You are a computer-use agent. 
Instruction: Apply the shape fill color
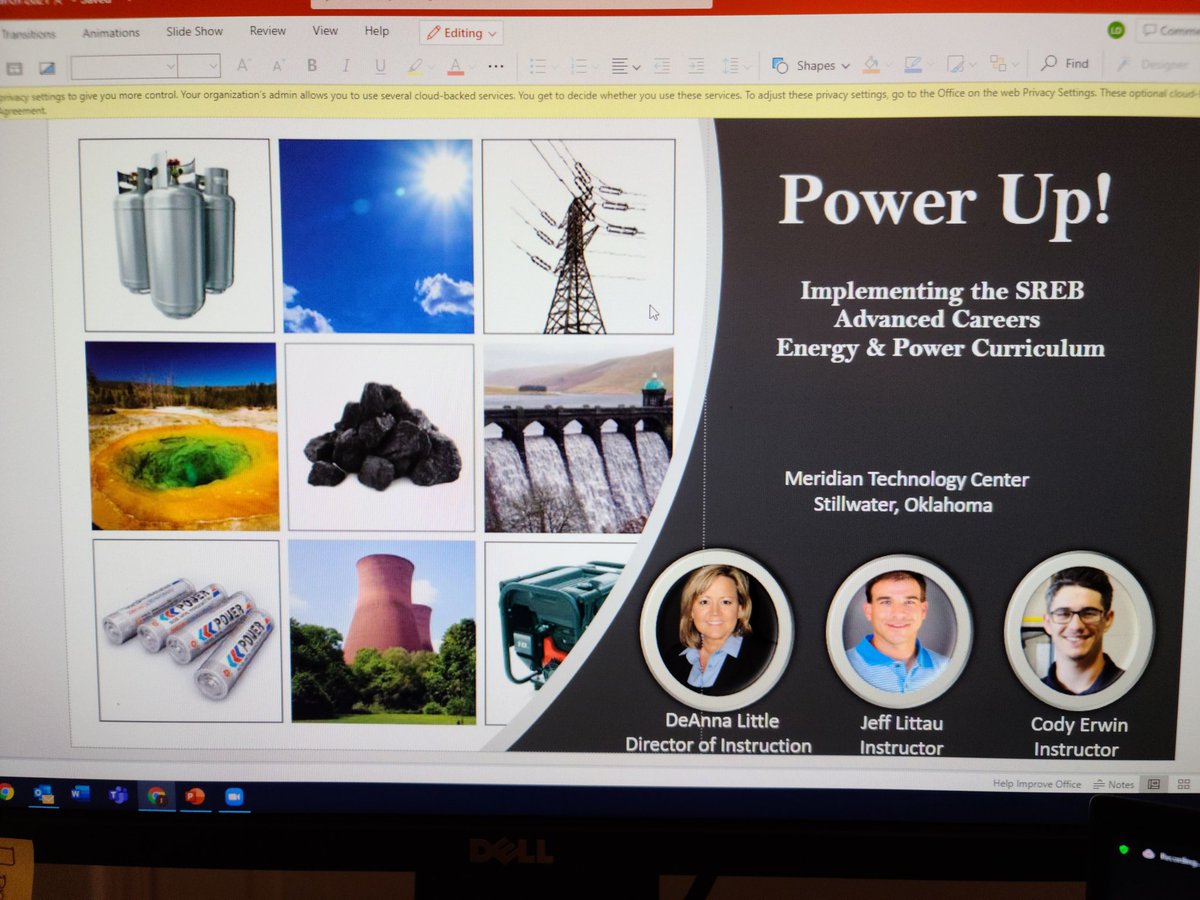[x=871, y=65]
